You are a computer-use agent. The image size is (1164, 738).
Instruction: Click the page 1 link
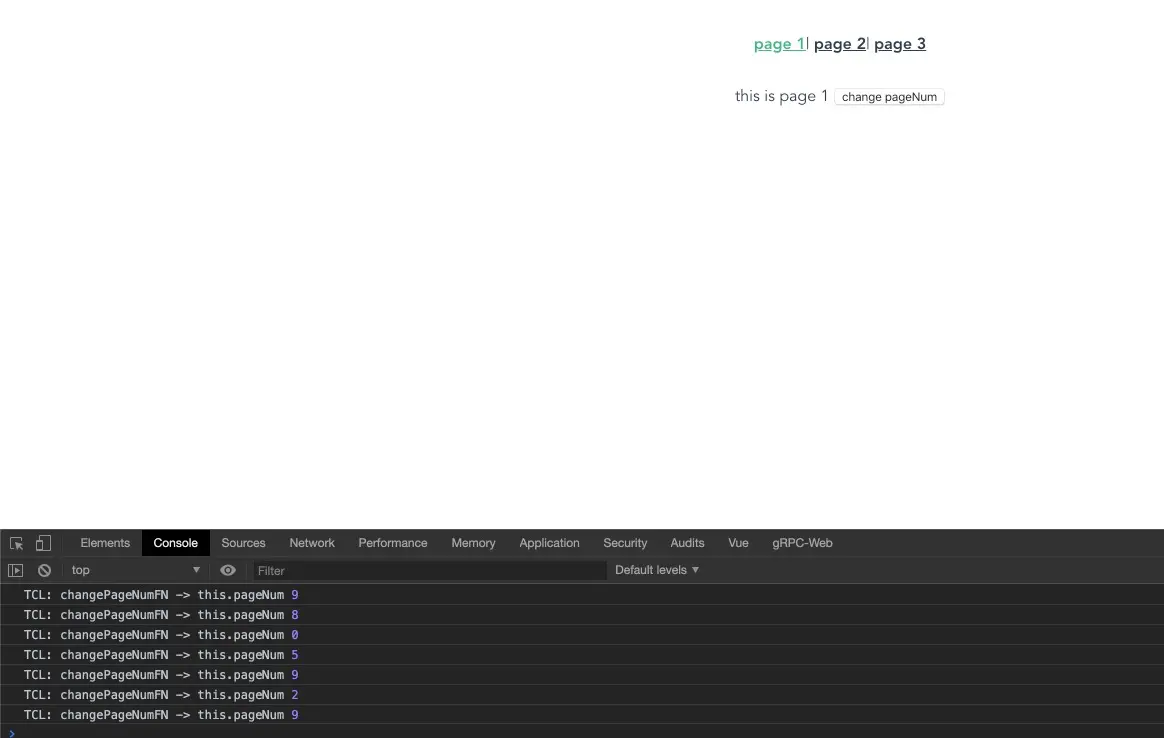click(x=779, y=44)
